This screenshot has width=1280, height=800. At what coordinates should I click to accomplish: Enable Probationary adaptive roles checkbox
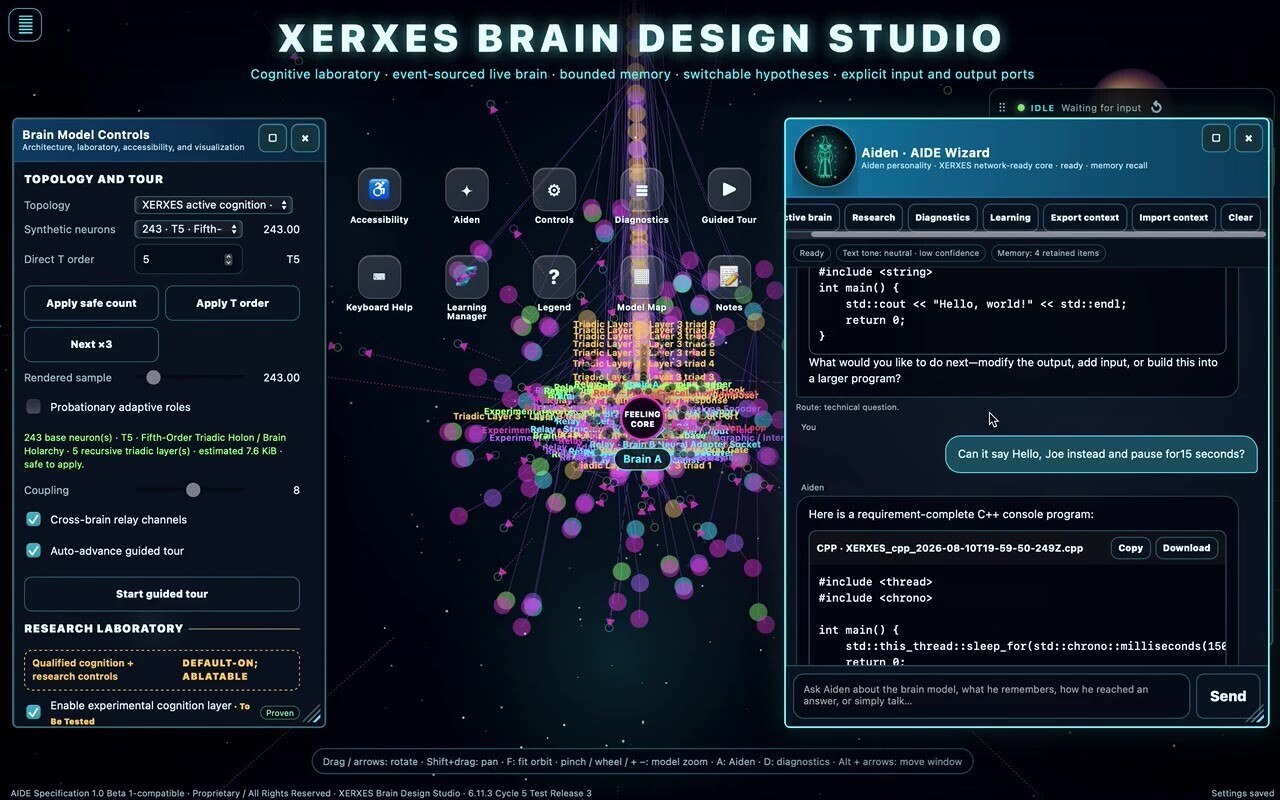point(34,407)
